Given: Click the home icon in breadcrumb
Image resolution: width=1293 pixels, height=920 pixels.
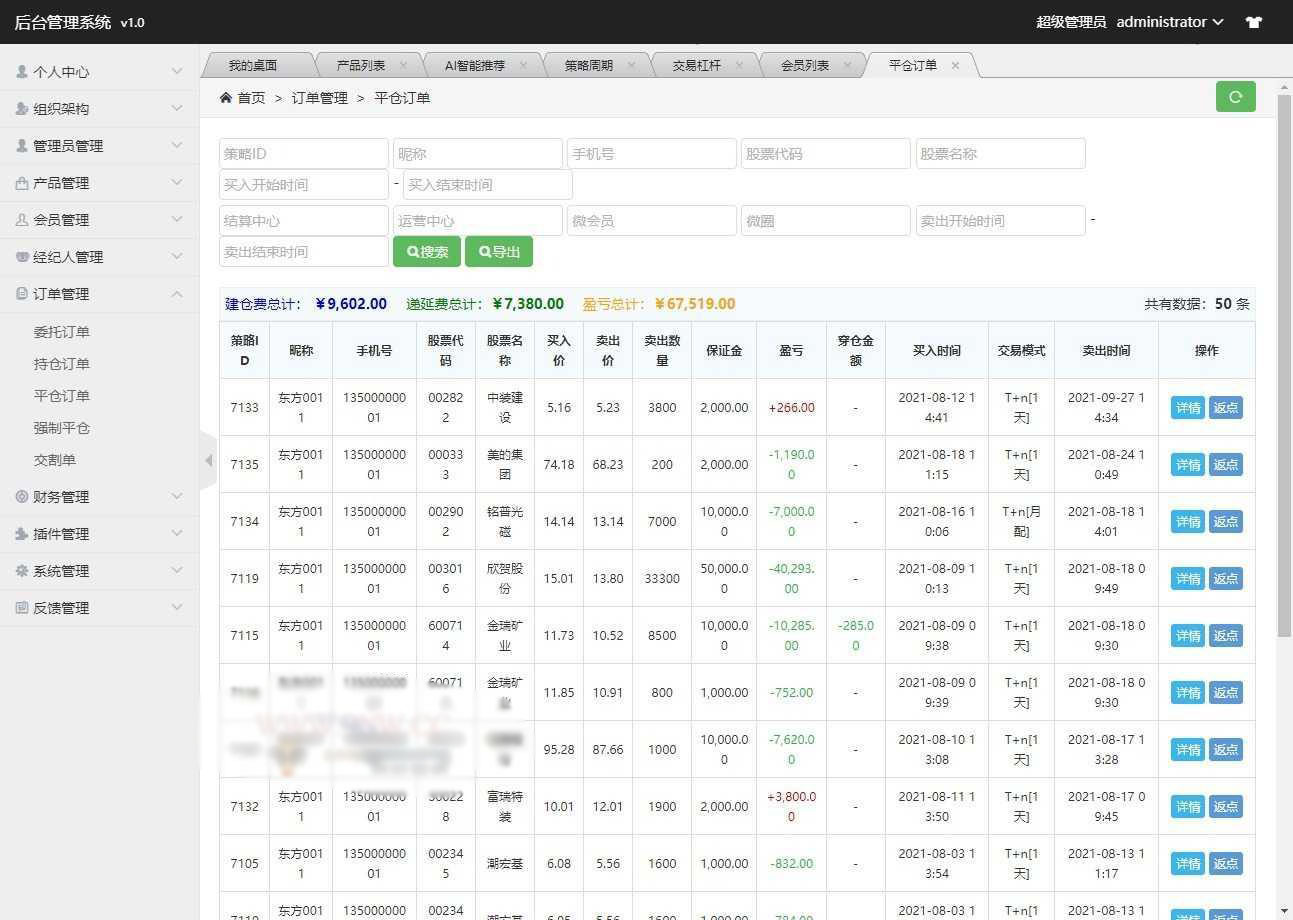Looking at the screenshot, I should click(226, 98).
